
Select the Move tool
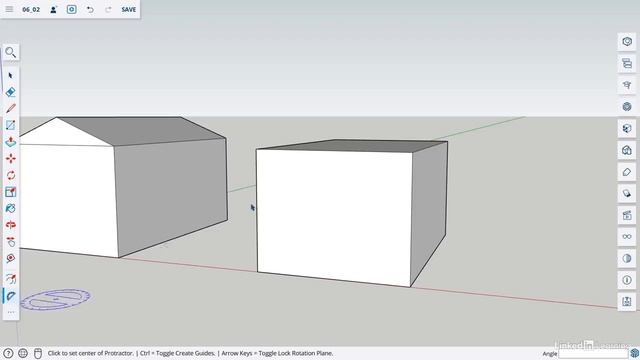click(11, 158)
